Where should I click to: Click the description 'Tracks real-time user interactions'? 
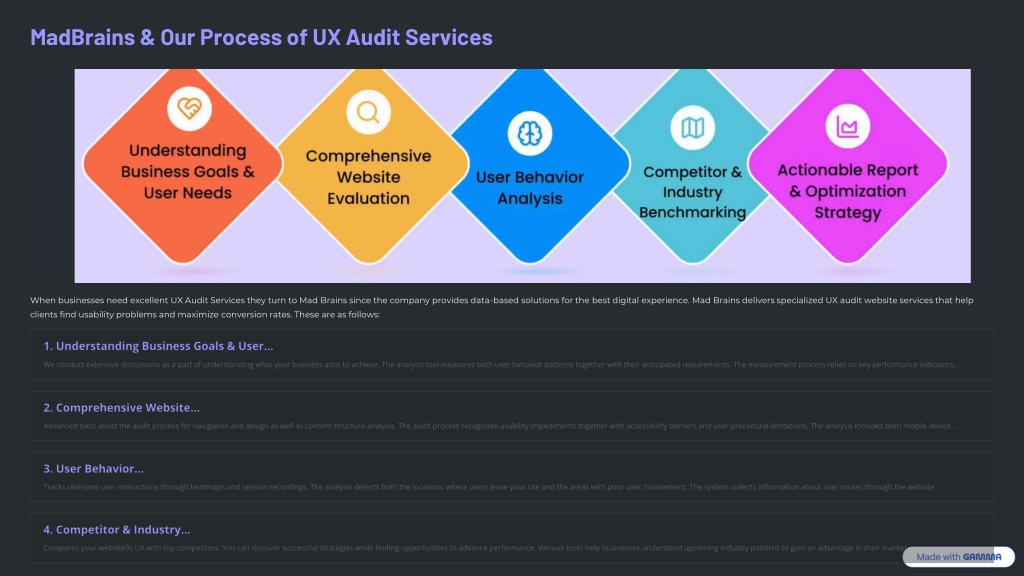coord(488,487)
